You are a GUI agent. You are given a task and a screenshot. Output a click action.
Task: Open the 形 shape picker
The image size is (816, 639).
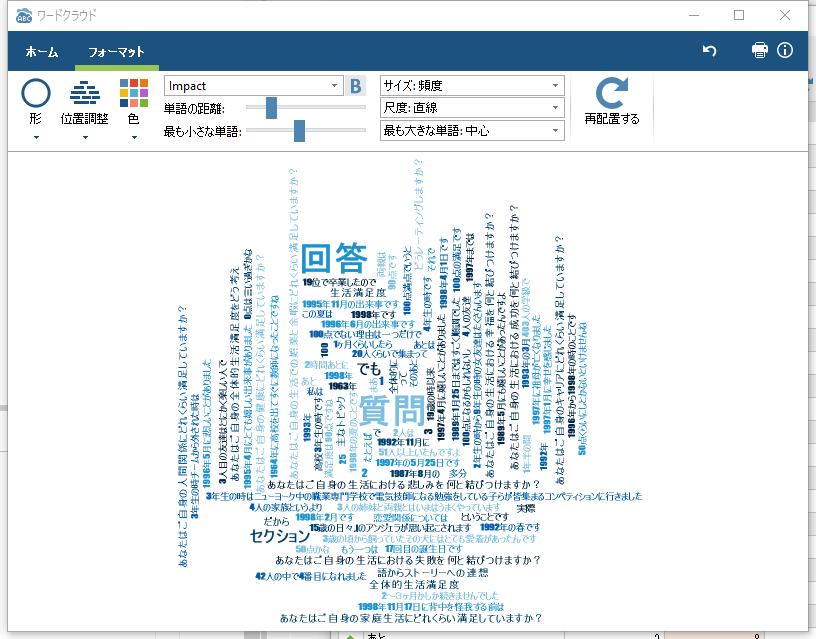click(x=36, y=104)
